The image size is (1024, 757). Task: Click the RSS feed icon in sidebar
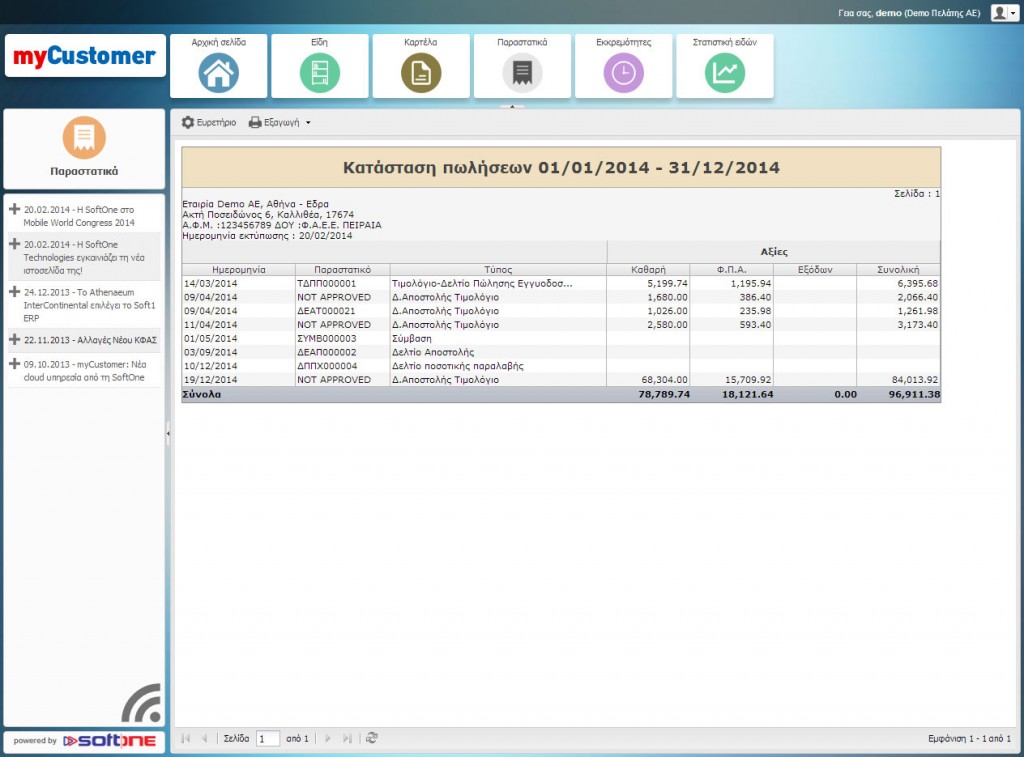click(142, 703)
